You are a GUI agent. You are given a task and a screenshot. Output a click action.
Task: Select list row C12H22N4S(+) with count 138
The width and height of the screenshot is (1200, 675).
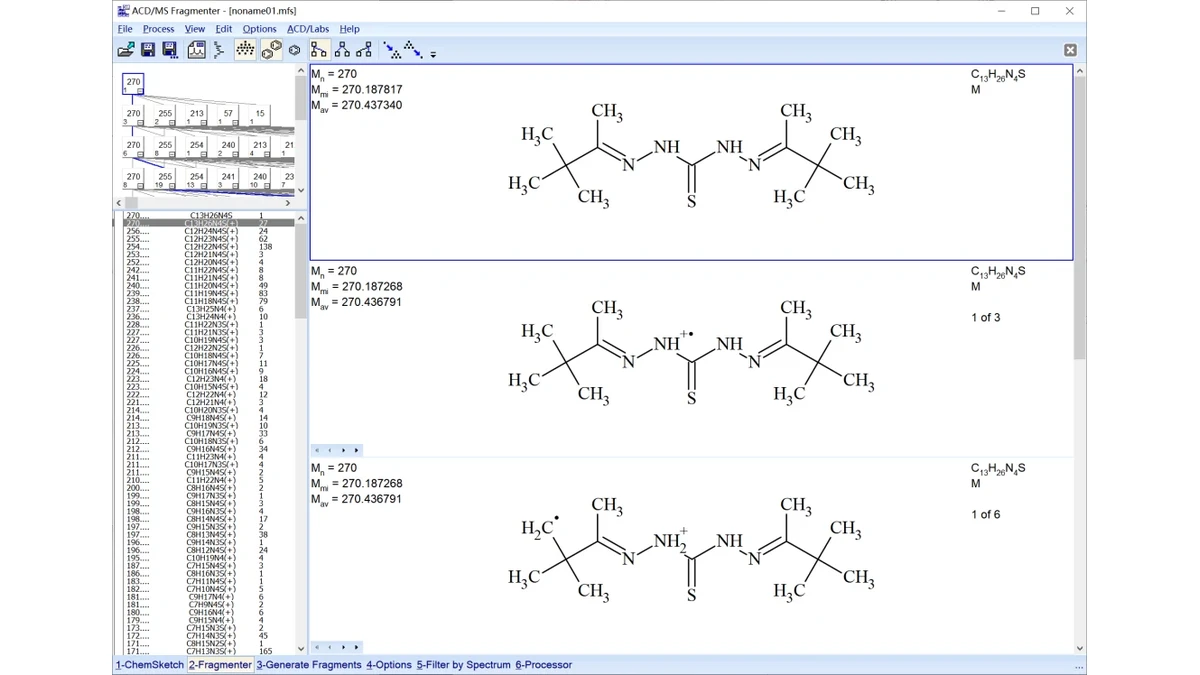(208, 247)
